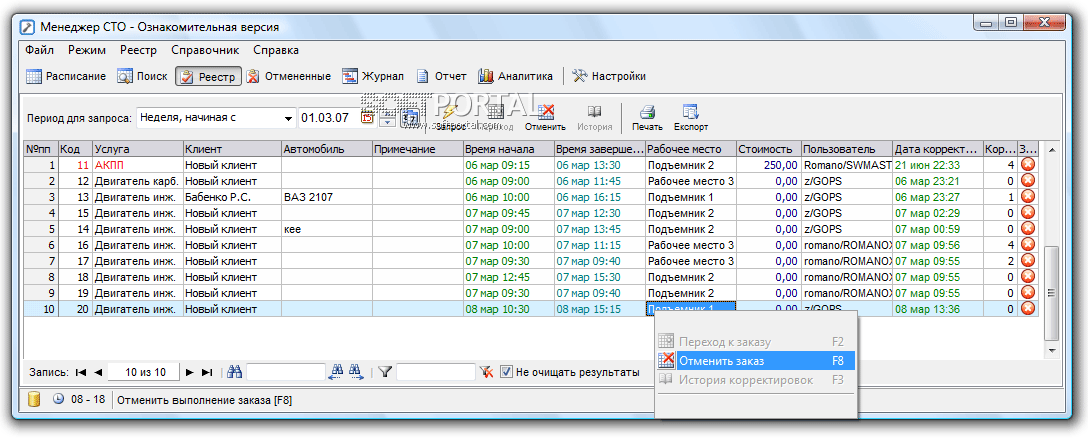Open the Реестр menu in the menu bar
Screen dimensions: 1088x441
click(x=138, y=50)
